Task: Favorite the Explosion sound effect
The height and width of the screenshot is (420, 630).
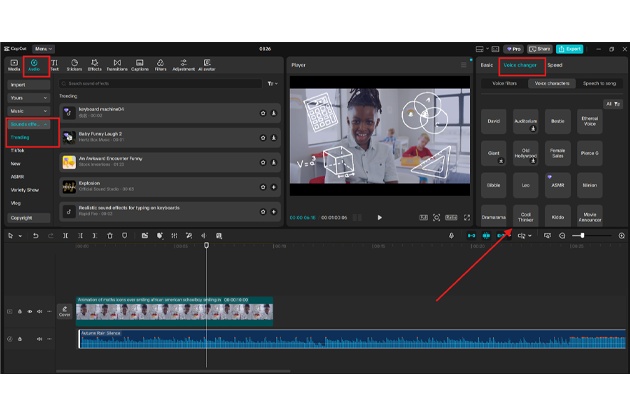Action: [263, 187]
